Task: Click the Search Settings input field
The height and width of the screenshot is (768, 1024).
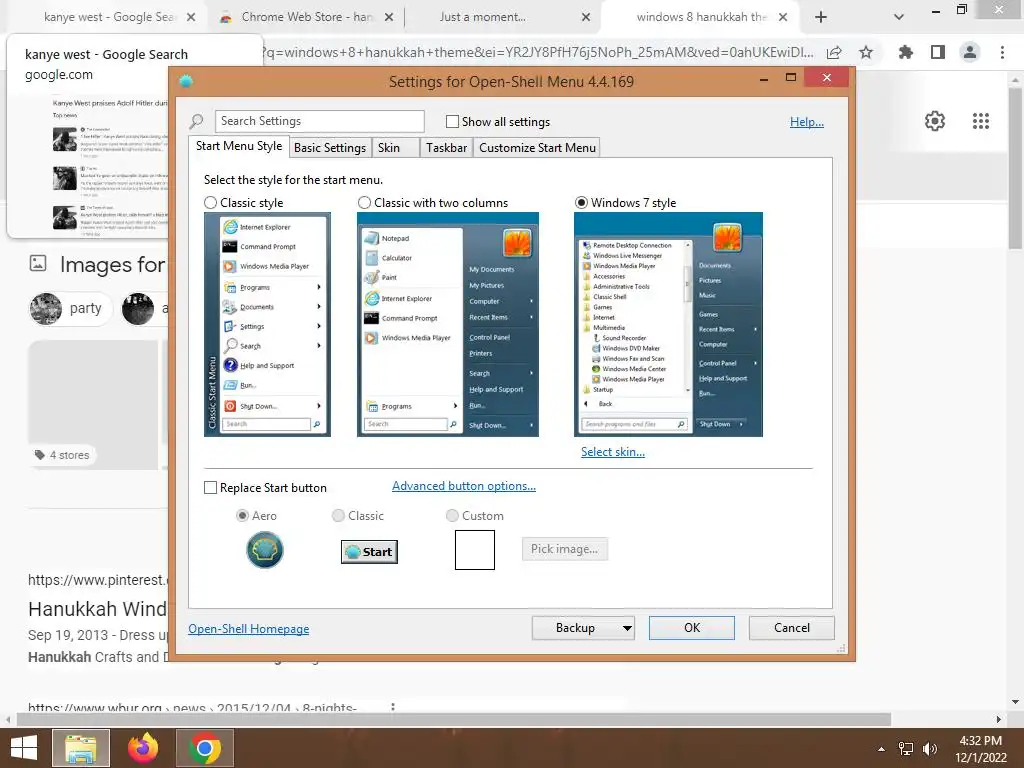Action: (319, 121)
